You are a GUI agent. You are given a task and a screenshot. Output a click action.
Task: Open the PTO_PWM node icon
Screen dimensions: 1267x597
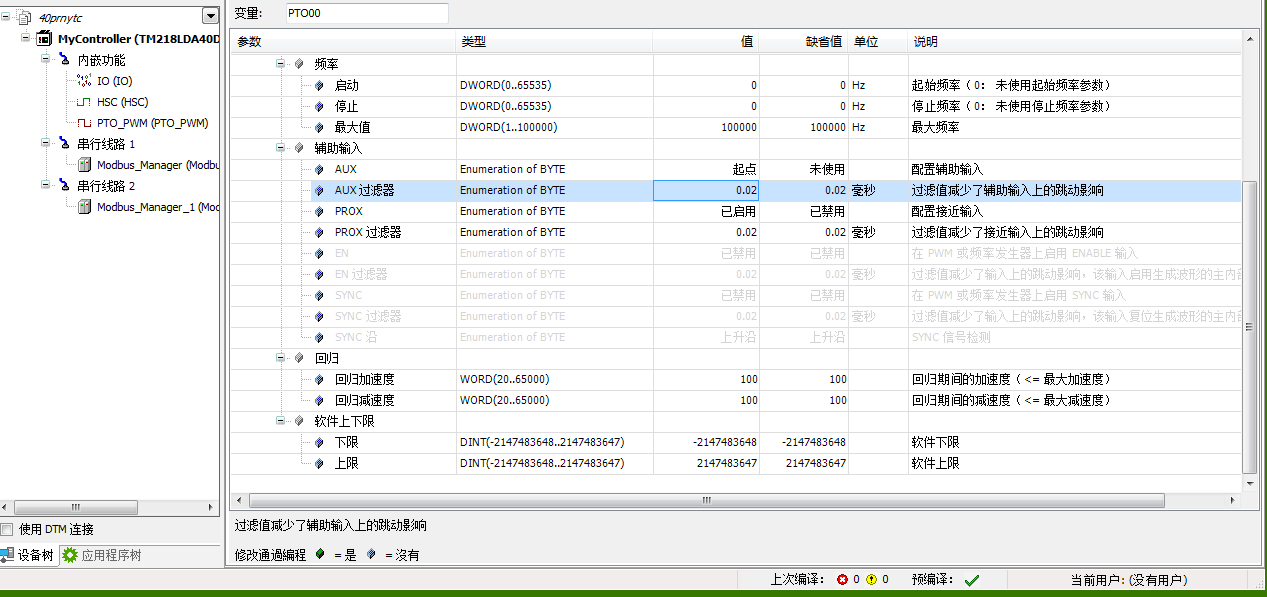point(84,123)
